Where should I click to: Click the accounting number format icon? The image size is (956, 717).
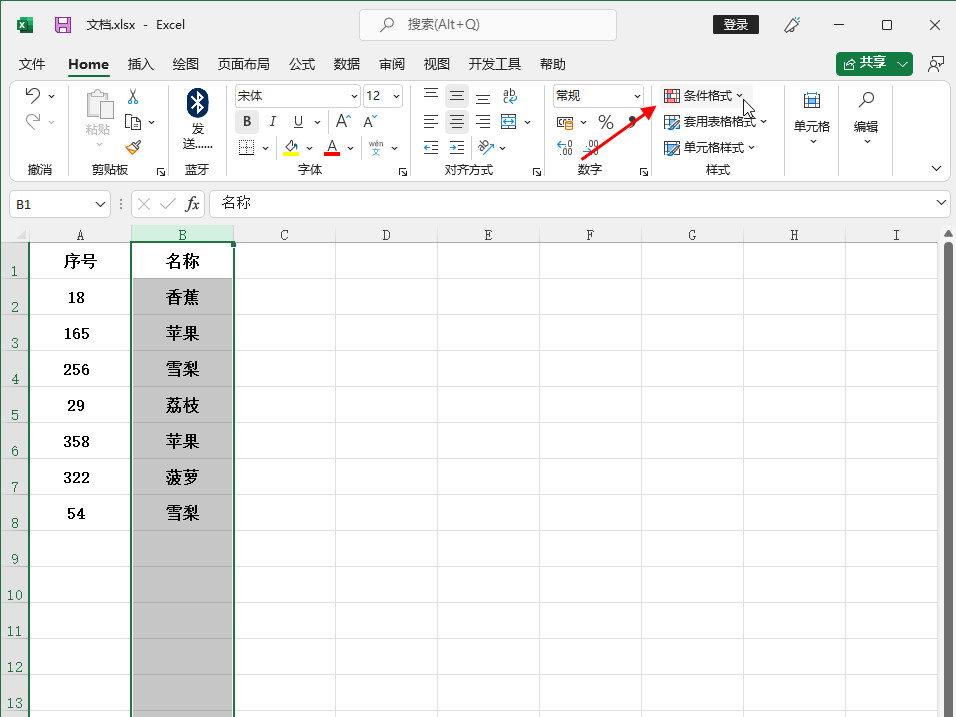(565, 122)
